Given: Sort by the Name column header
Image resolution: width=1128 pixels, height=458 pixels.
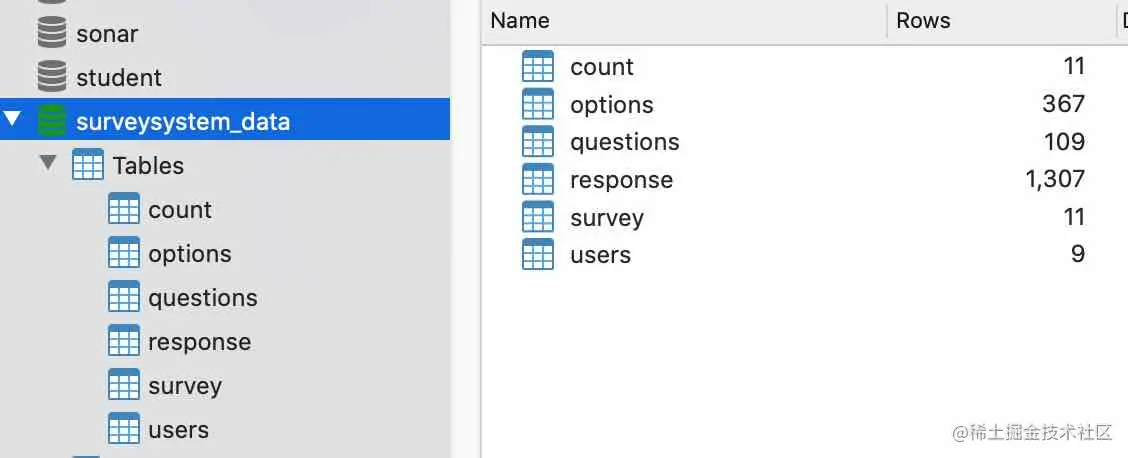Looking at the screenshot, I should click(520, 21).
